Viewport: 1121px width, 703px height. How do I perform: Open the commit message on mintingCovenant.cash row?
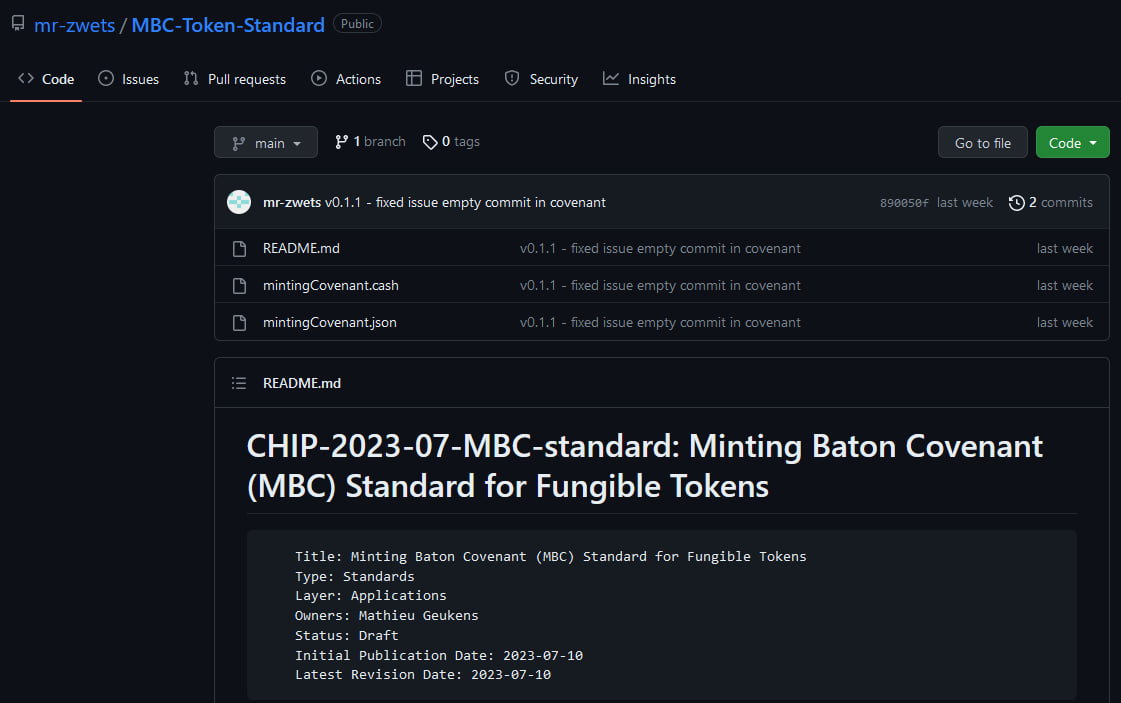click(660, 285)
